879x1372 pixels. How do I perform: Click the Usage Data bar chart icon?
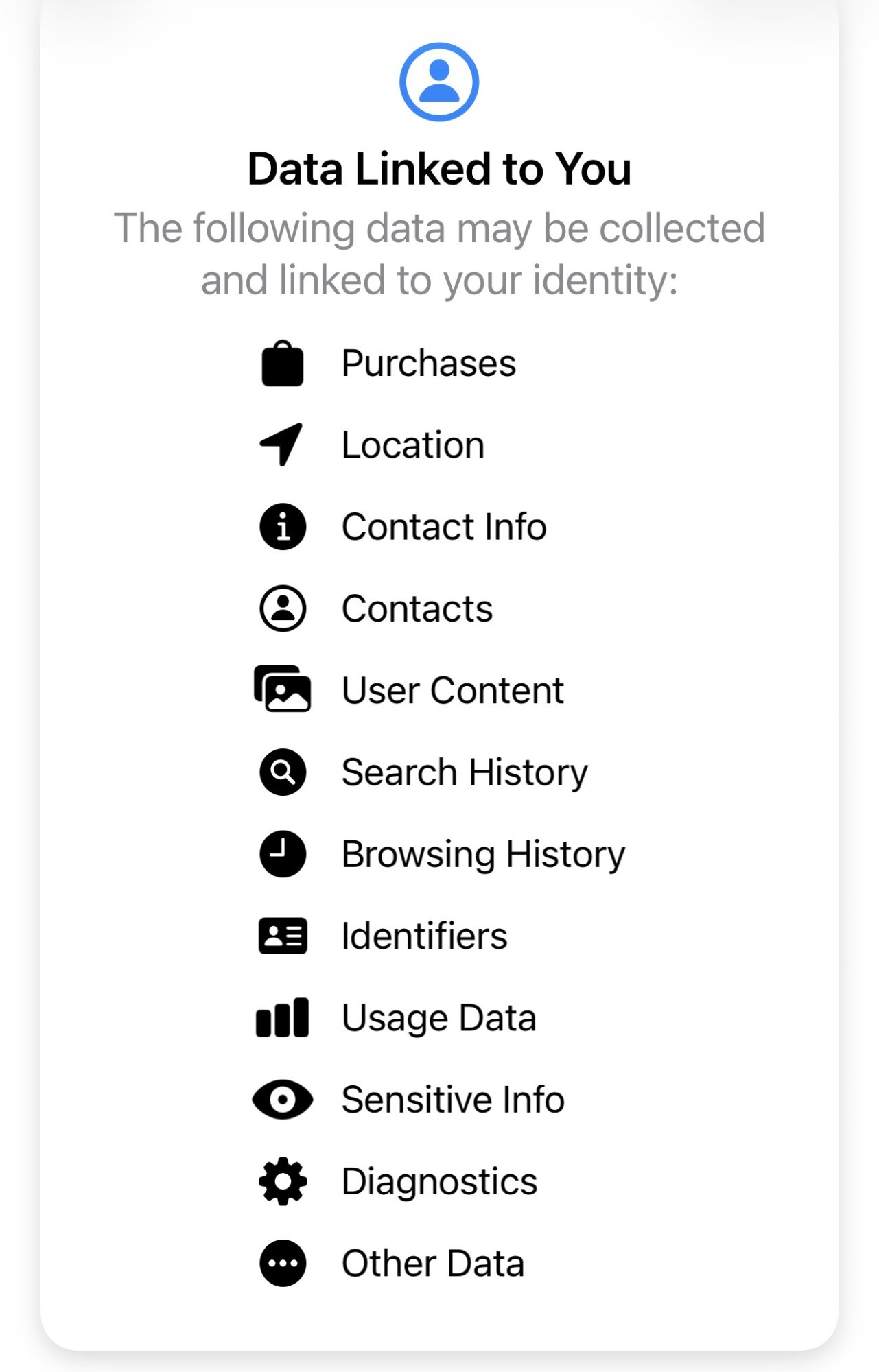pyautogui.click(x=283, y=1017)
